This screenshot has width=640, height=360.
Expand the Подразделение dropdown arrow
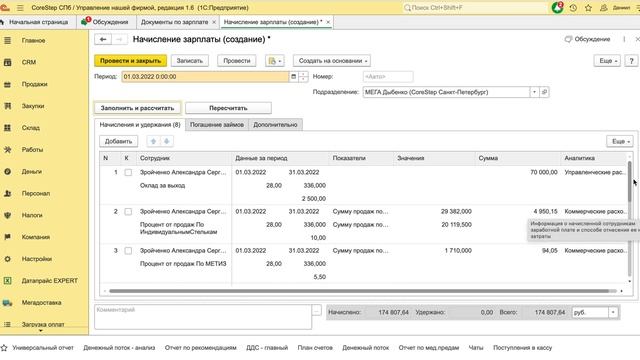coord(534,92)
